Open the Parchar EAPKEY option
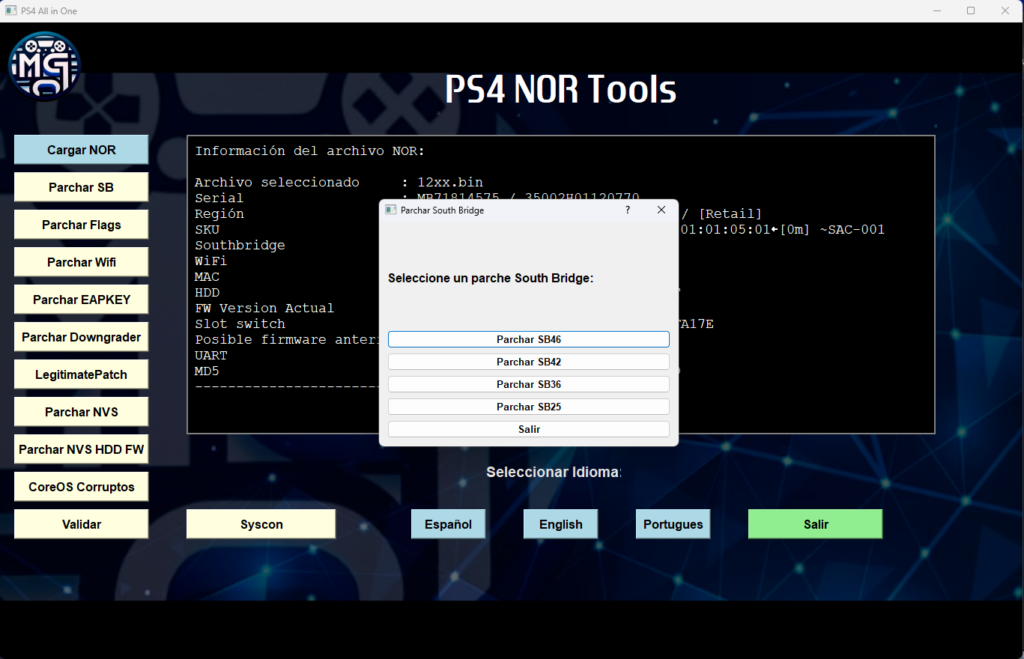The image size is (1024, 659). click(x=81, y=299)
